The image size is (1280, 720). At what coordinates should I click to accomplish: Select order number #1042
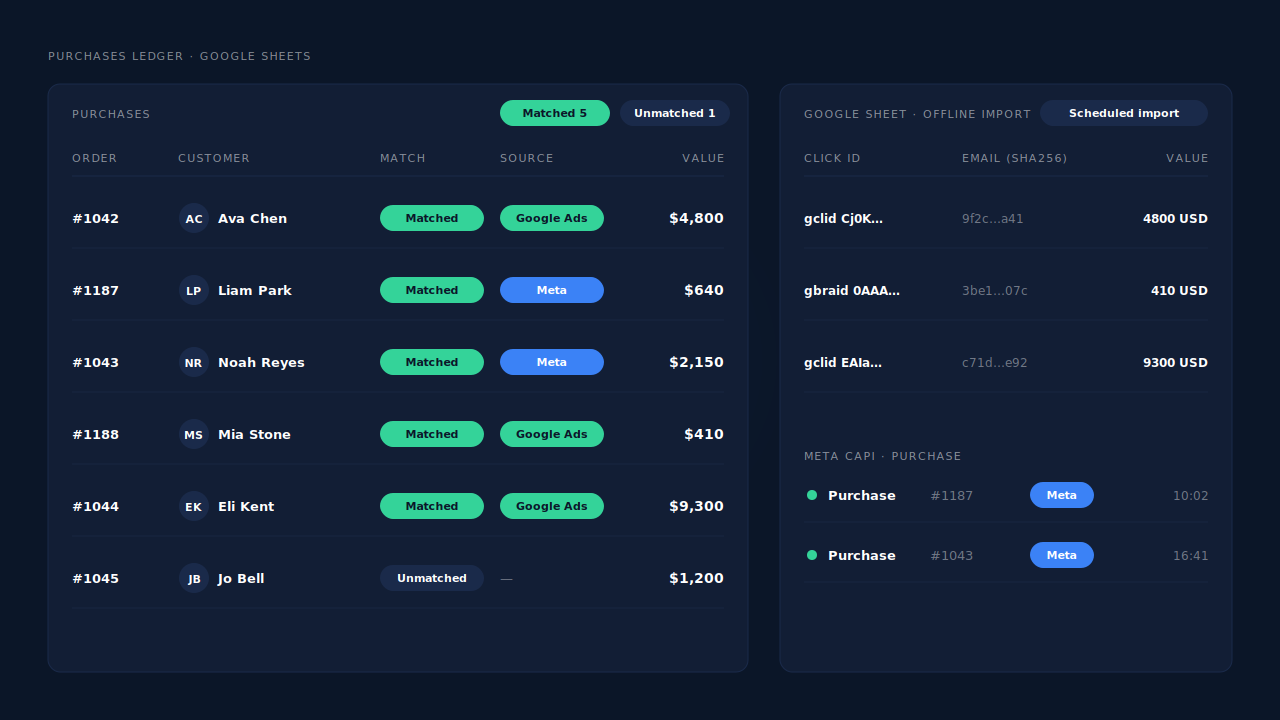[95, 218]
